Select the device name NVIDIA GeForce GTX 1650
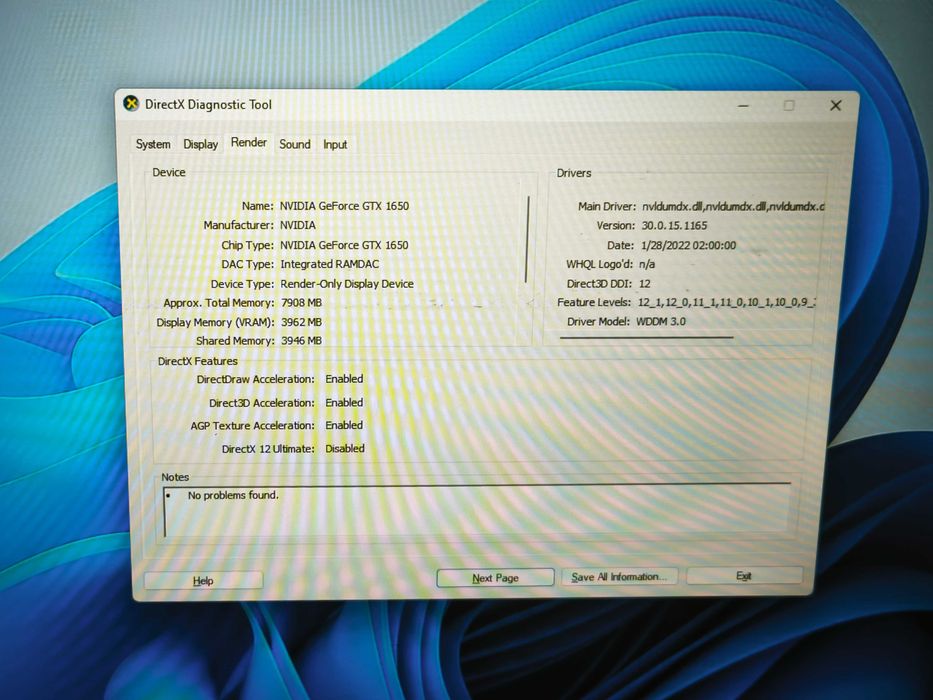This screenshot has height=700, width=933. (345, 206)
